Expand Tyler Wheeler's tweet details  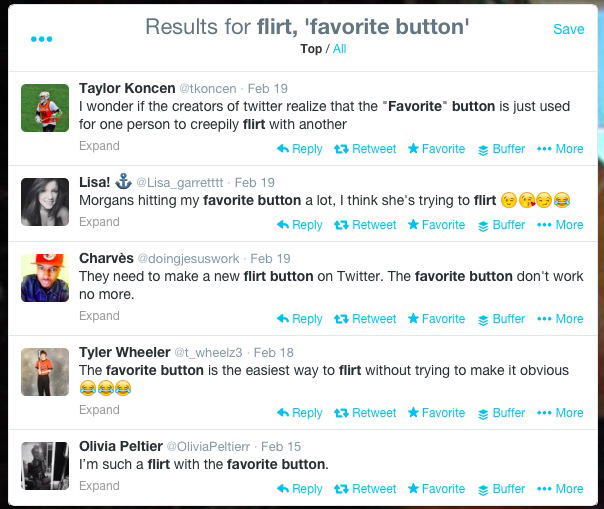[99, 410]
